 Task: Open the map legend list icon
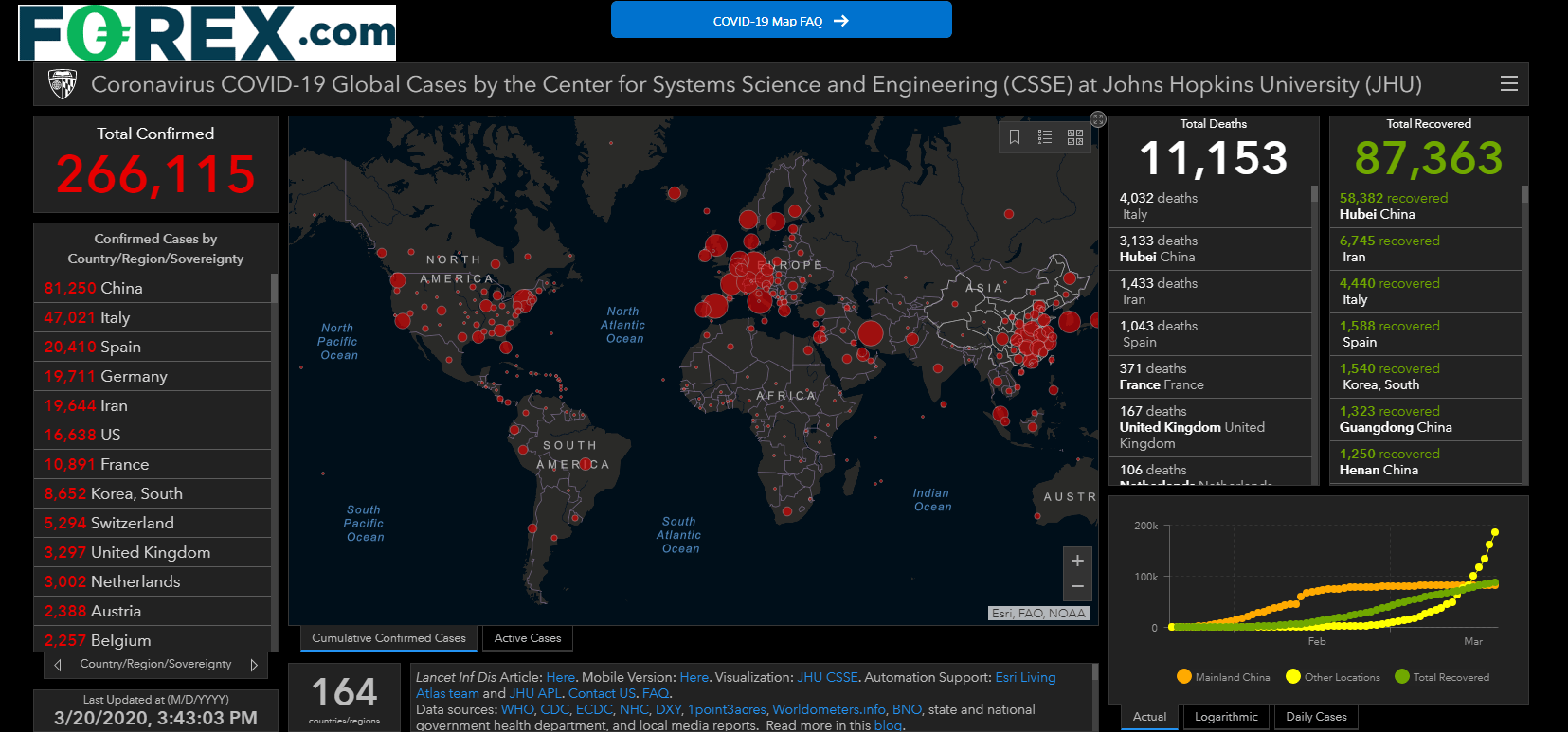(1045, 137)
